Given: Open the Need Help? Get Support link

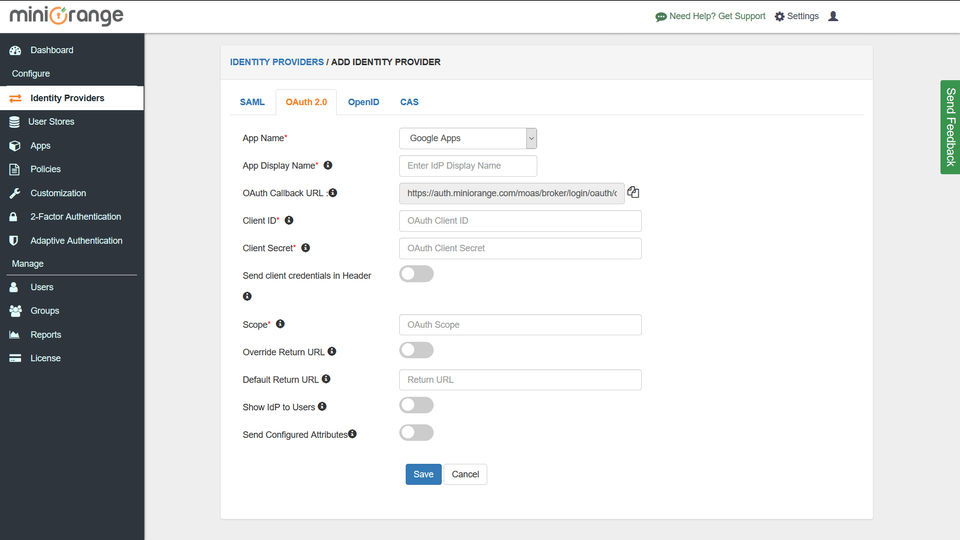Looking at the screenshot, I should pyautogui.click(x=710, y=16).
